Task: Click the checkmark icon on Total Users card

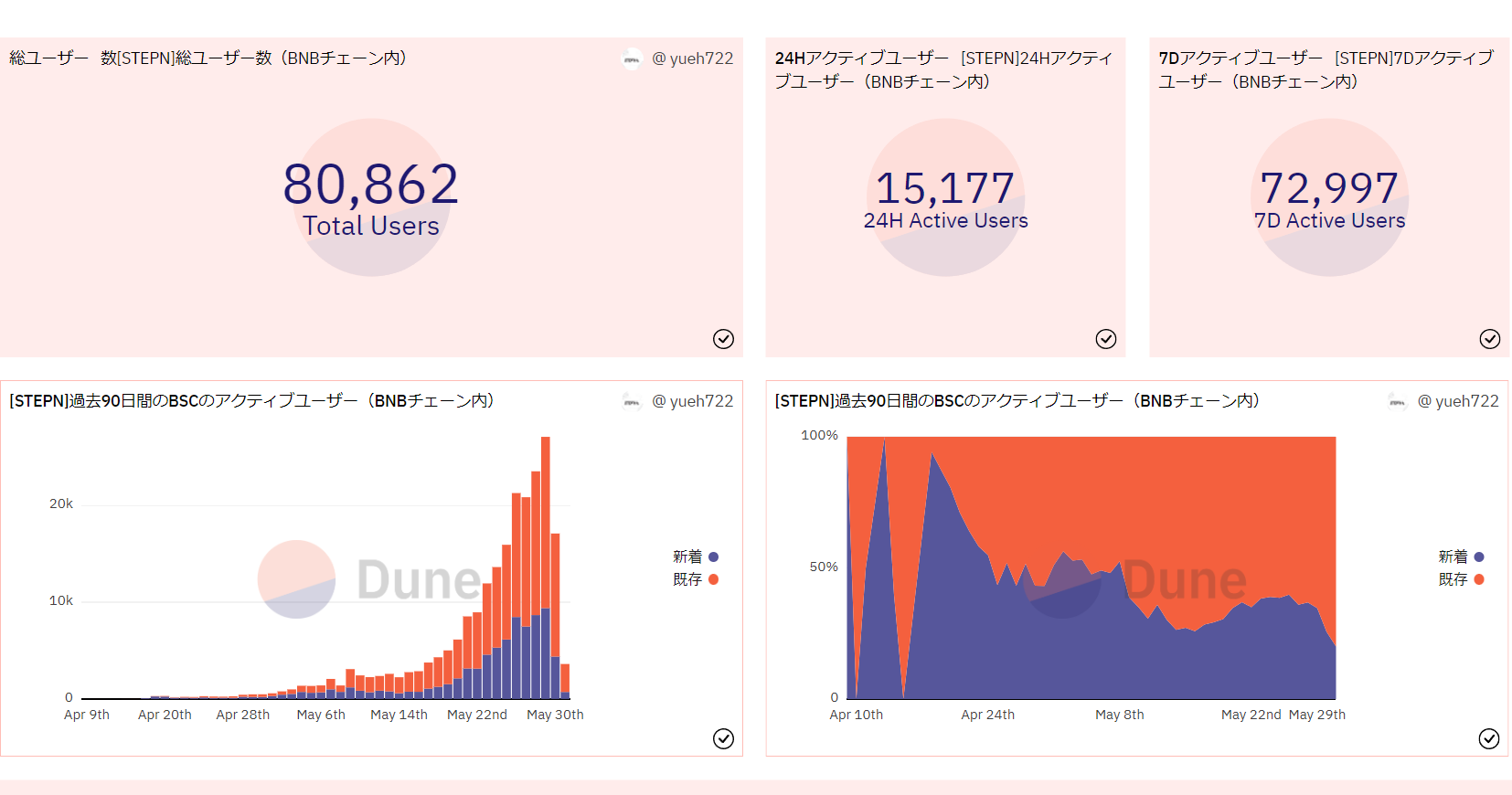Action: (x=723, y=339)
